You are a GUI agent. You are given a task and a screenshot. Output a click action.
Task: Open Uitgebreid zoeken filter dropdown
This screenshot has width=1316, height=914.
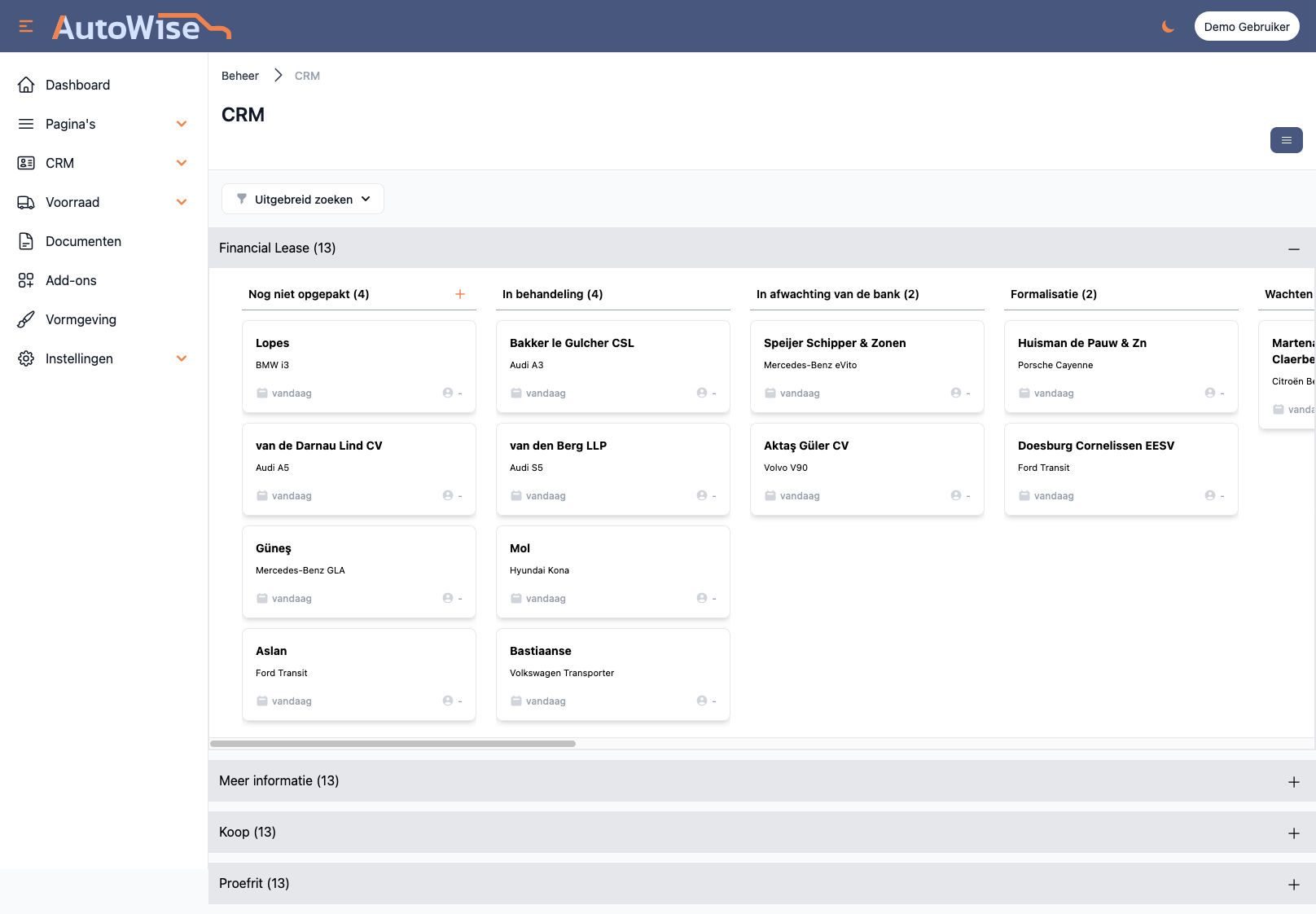(x=303, y=199)
